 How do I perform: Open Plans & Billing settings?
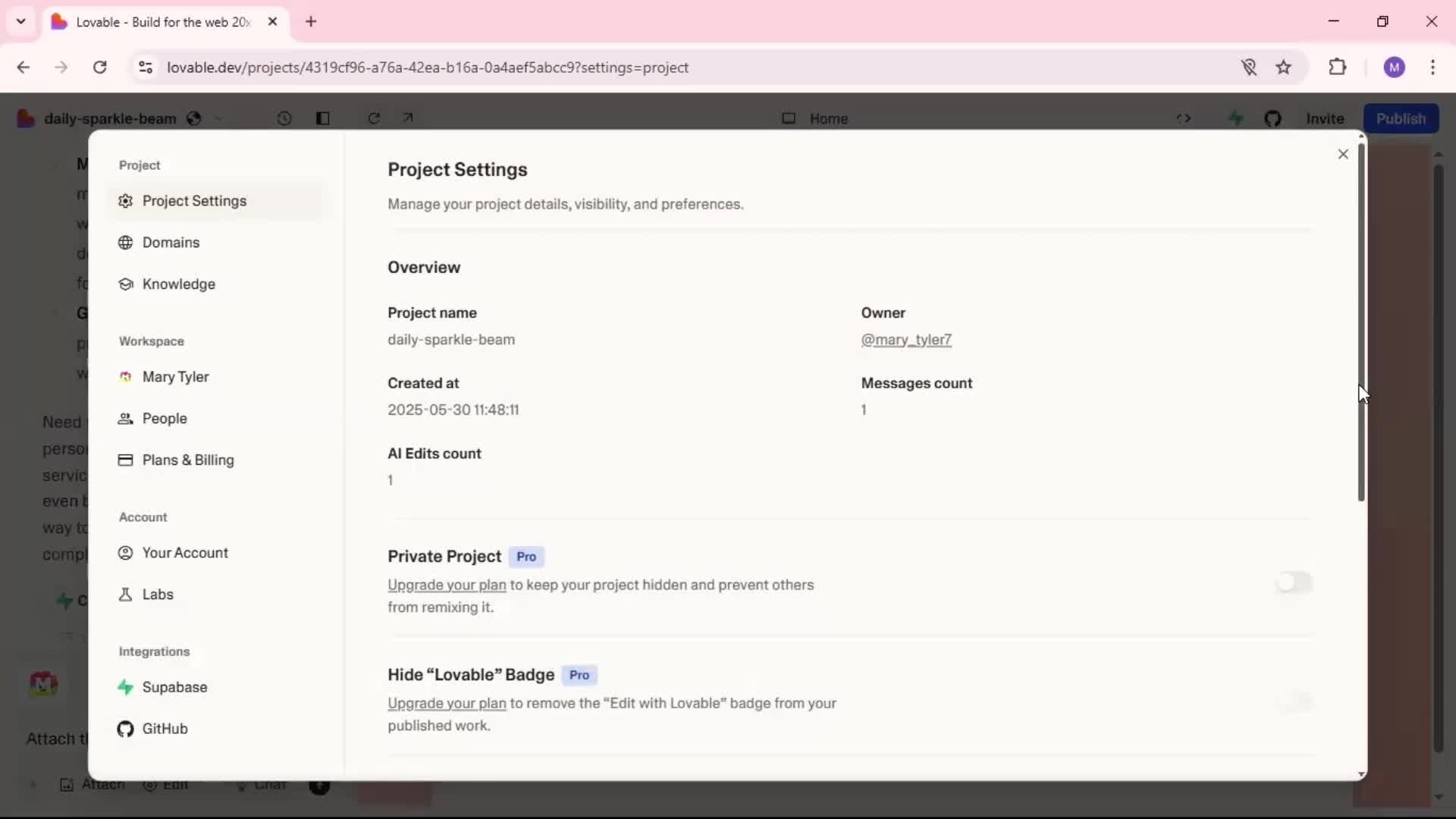[216, 460]
